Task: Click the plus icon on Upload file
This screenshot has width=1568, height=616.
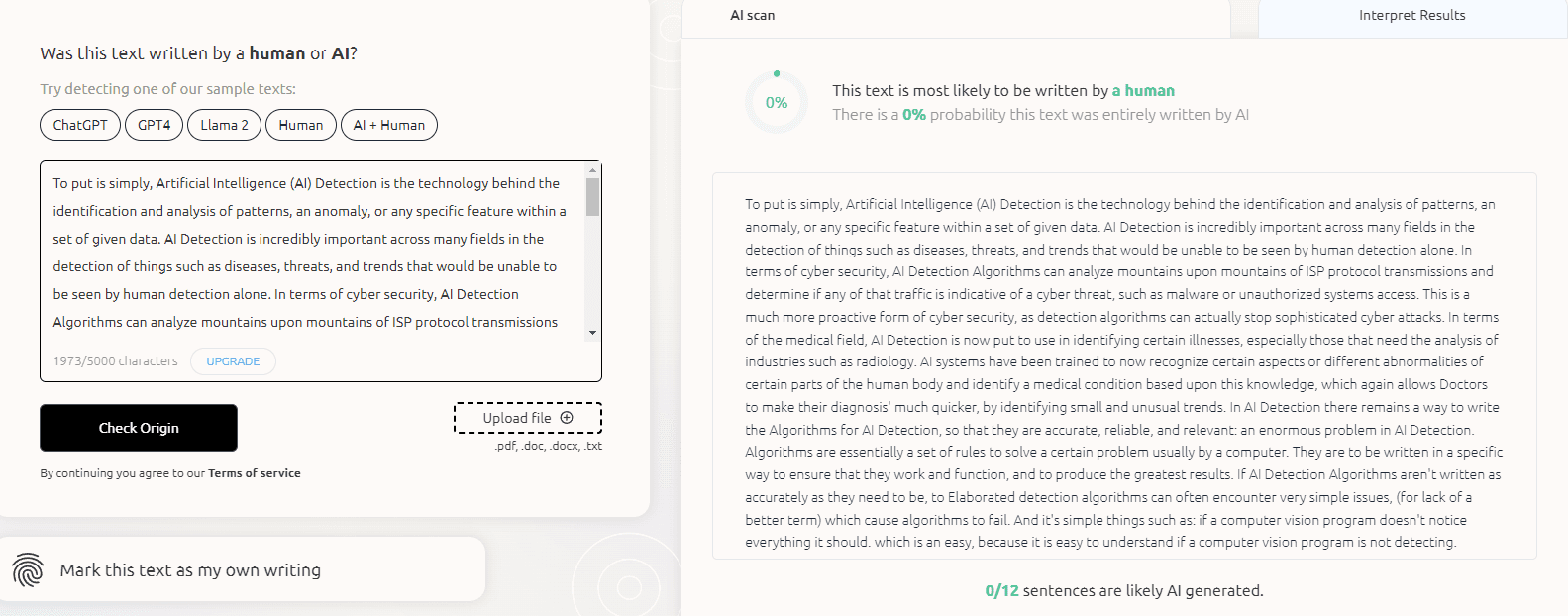Action: 567,418
